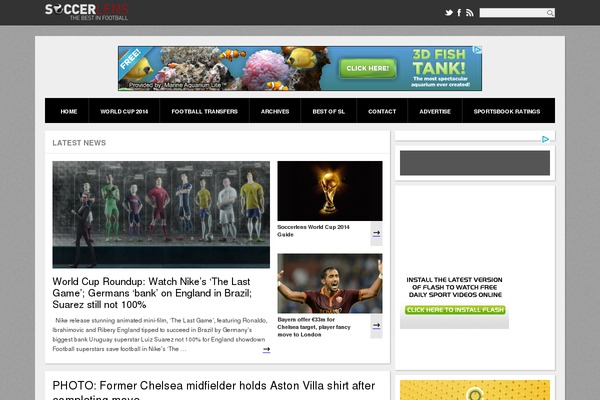Open the Sportsbook Ratings menu item
Image resolution: width=600 pixels, height=400 pixels.
tap(507, 111)
